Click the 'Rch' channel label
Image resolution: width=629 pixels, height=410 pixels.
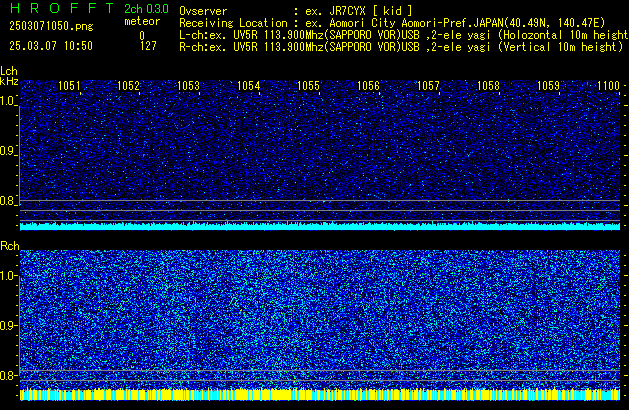point(10,246)
